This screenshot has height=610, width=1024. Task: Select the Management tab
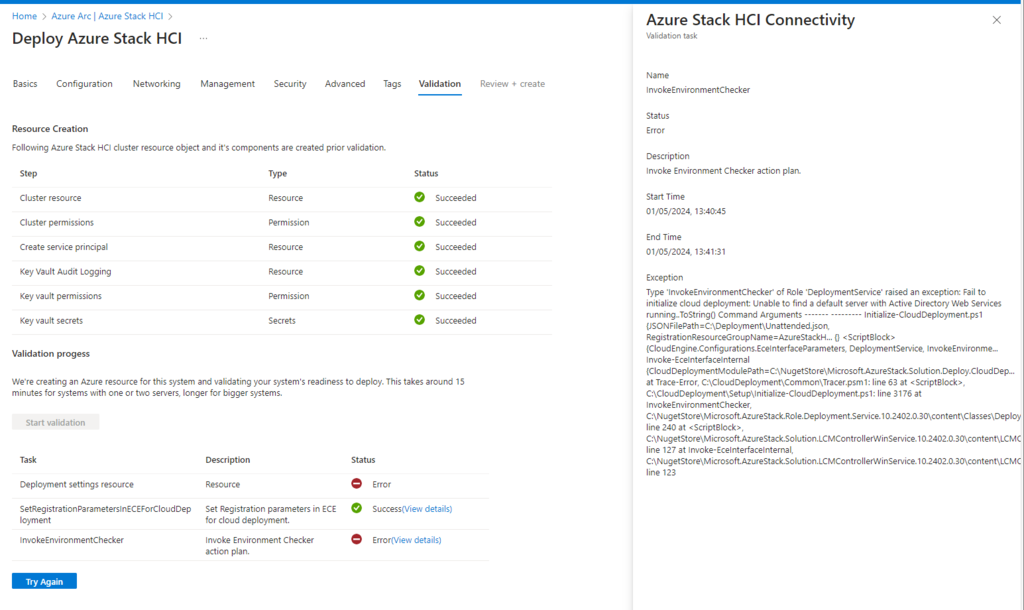(227, 84)
